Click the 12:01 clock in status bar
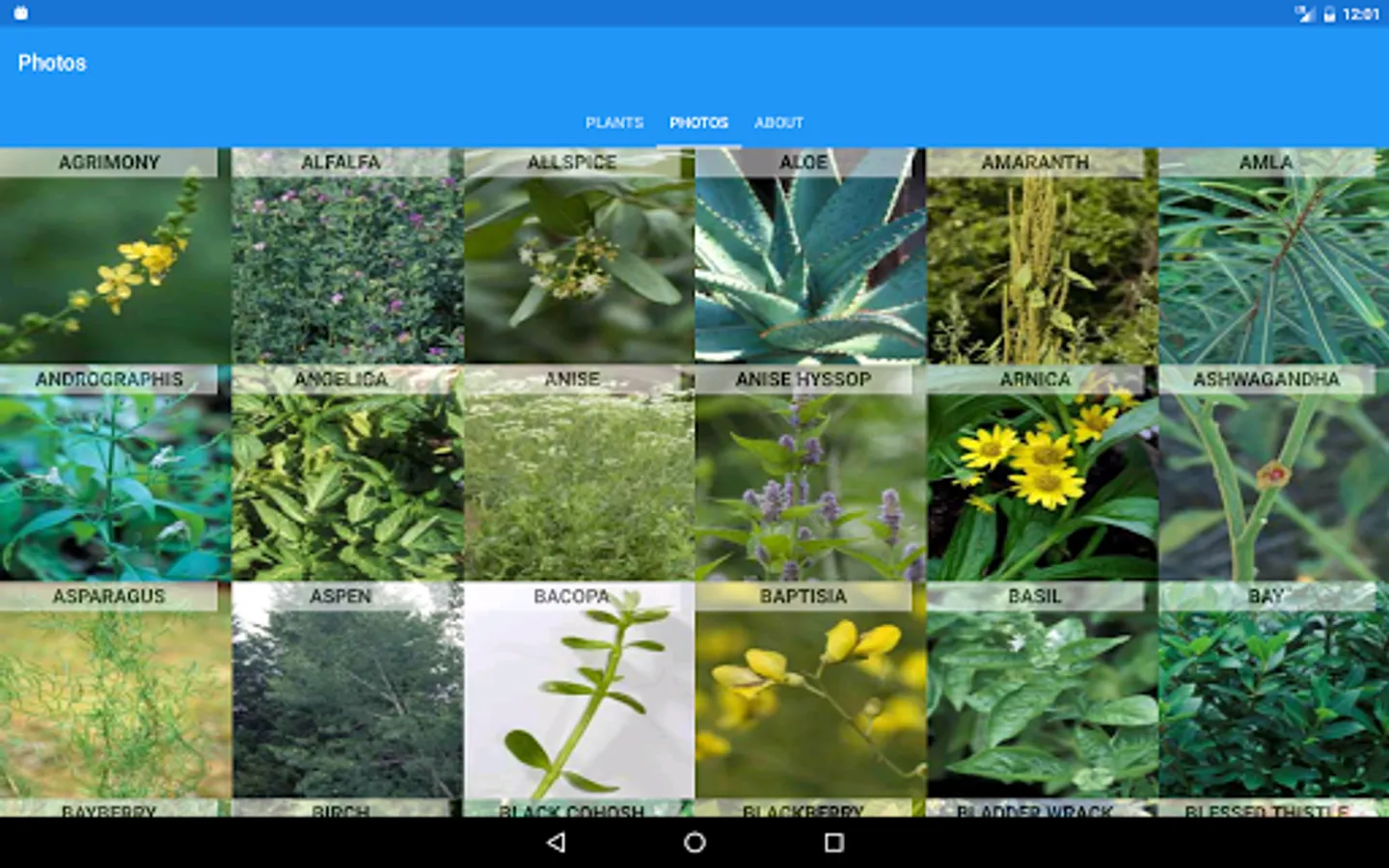The height and width of the screenshot is (868, 1389). click(x=1361, y=14)
